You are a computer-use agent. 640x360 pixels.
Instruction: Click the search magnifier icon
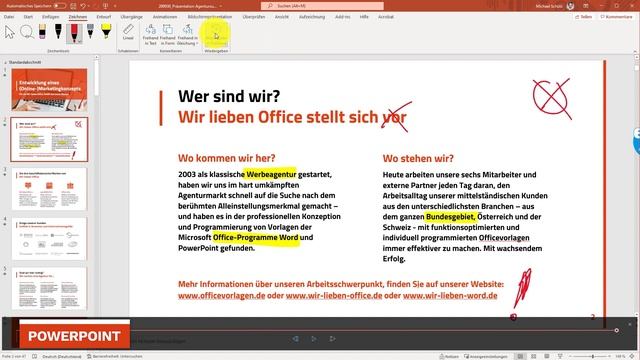[x=270, y=6]
